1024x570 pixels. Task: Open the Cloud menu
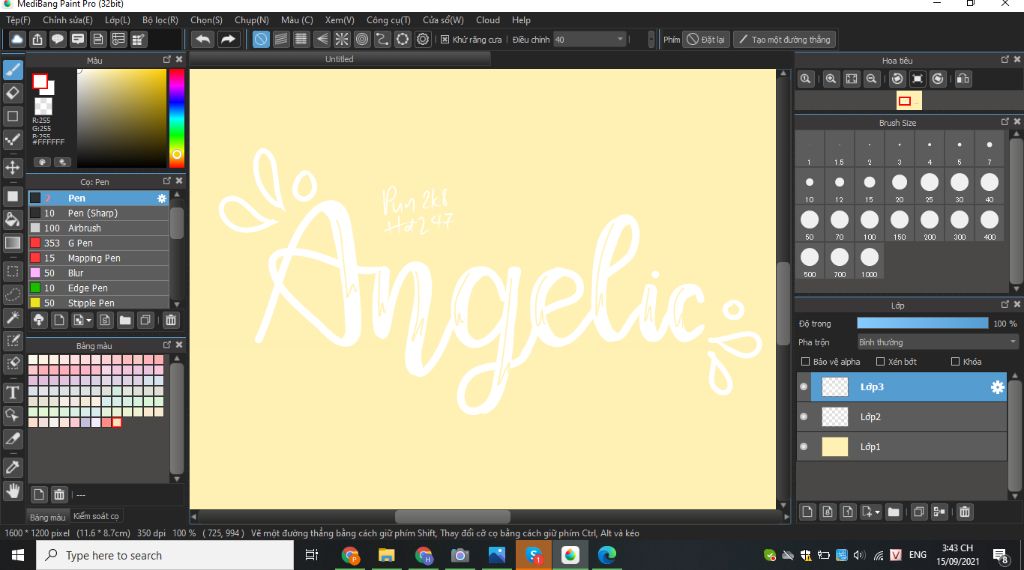[488, 20]
